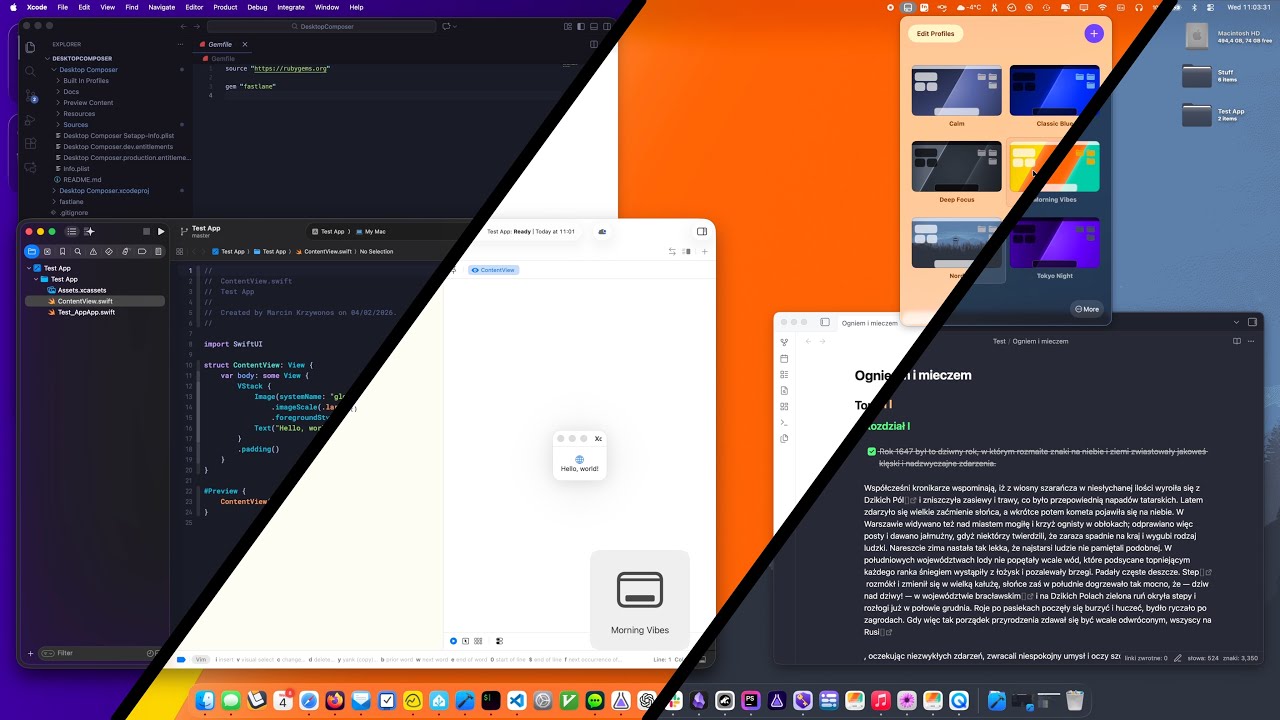The width and height of the screenshot is (1280, 720).
Task: Open the Find navigator magnifier icon
Action: [78, 252]
